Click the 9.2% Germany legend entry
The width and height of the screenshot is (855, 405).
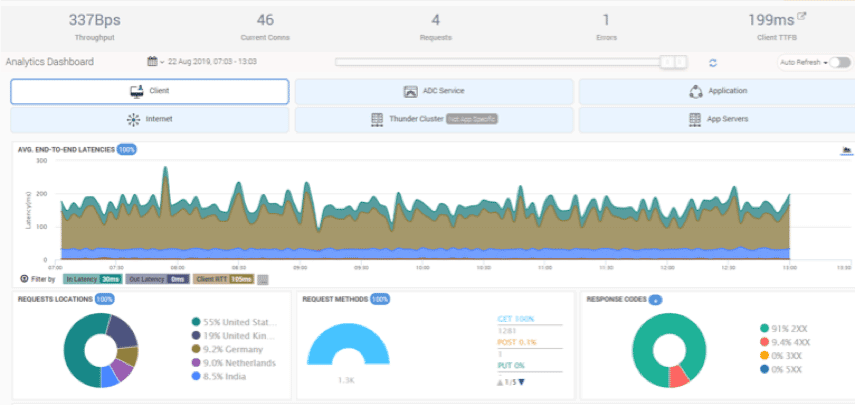[x=228, y=349]
